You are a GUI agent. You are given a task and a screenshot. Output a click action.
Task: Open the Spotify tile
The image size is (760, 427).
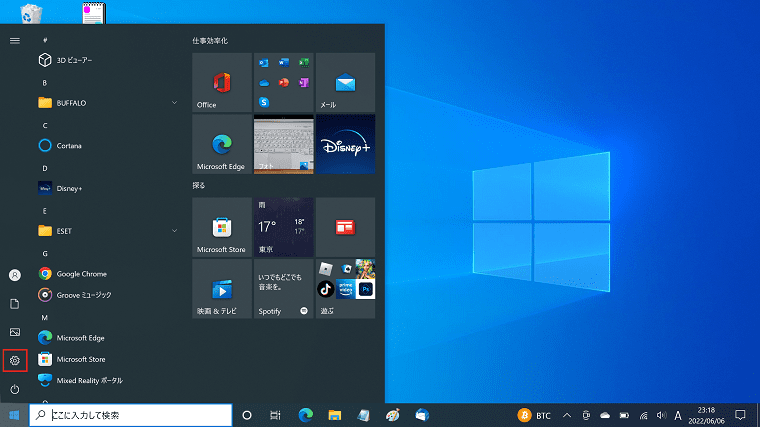[284, 289]
